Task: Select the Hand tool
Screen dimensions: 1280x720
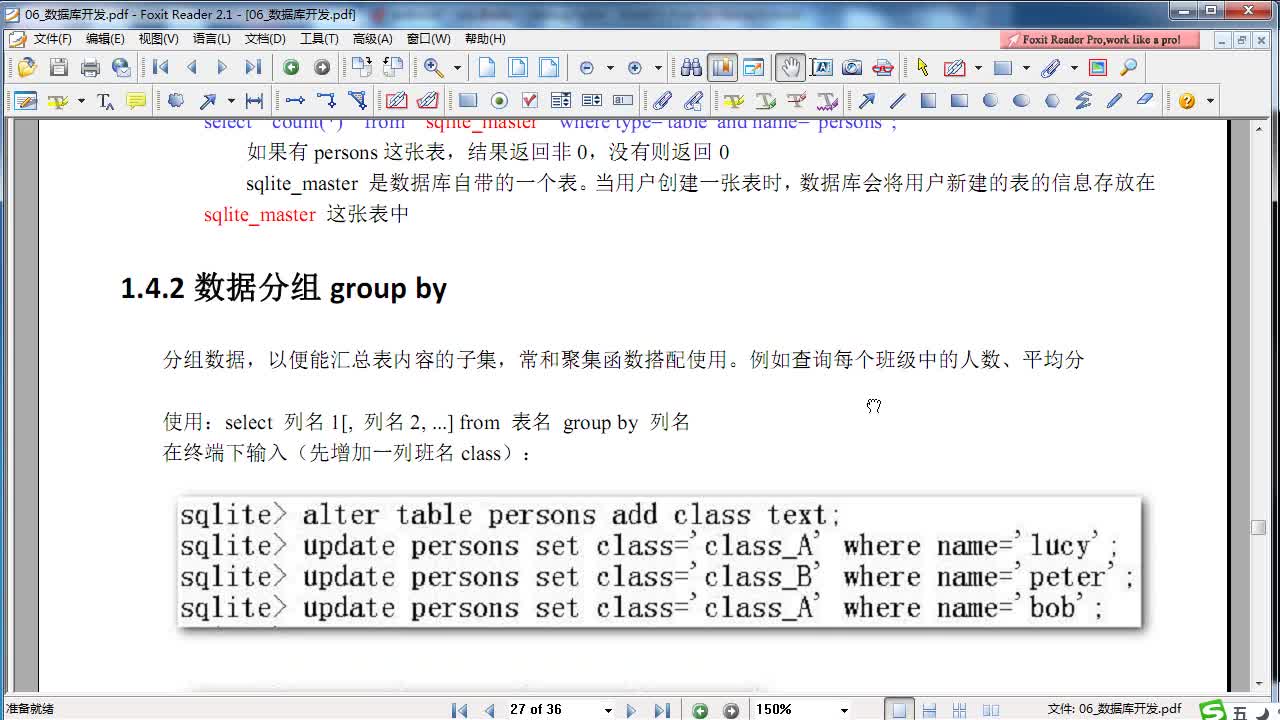Action: click(x=790, y=67)
